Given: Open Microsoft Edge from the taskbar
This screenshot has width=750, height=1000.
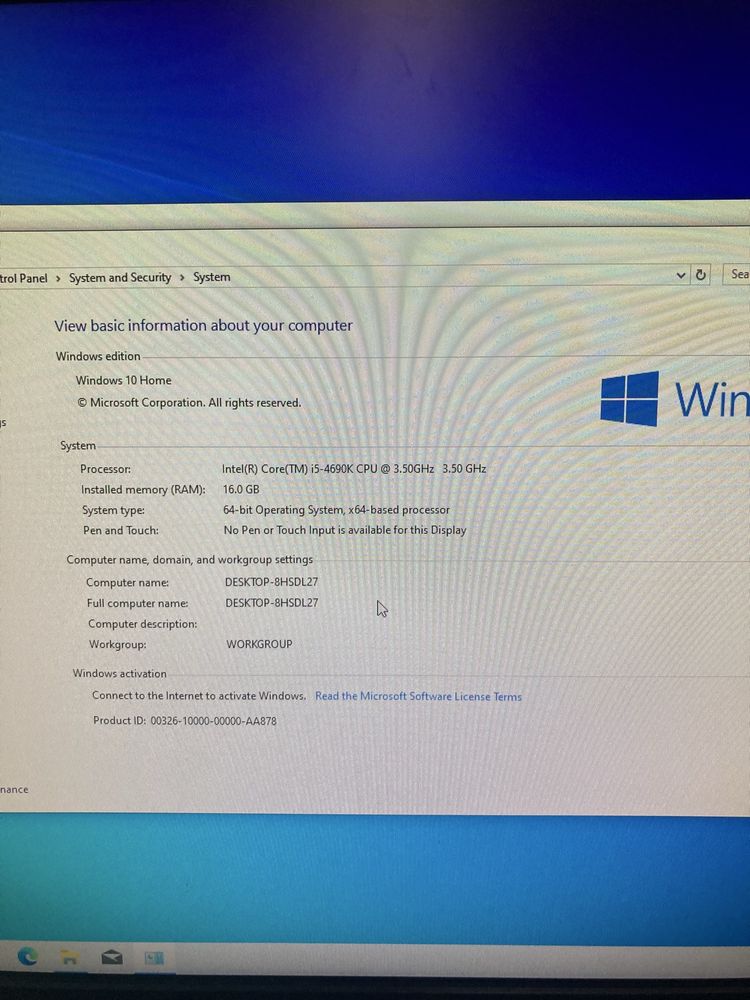Looking at the screenshot, I should pos(27,955).
